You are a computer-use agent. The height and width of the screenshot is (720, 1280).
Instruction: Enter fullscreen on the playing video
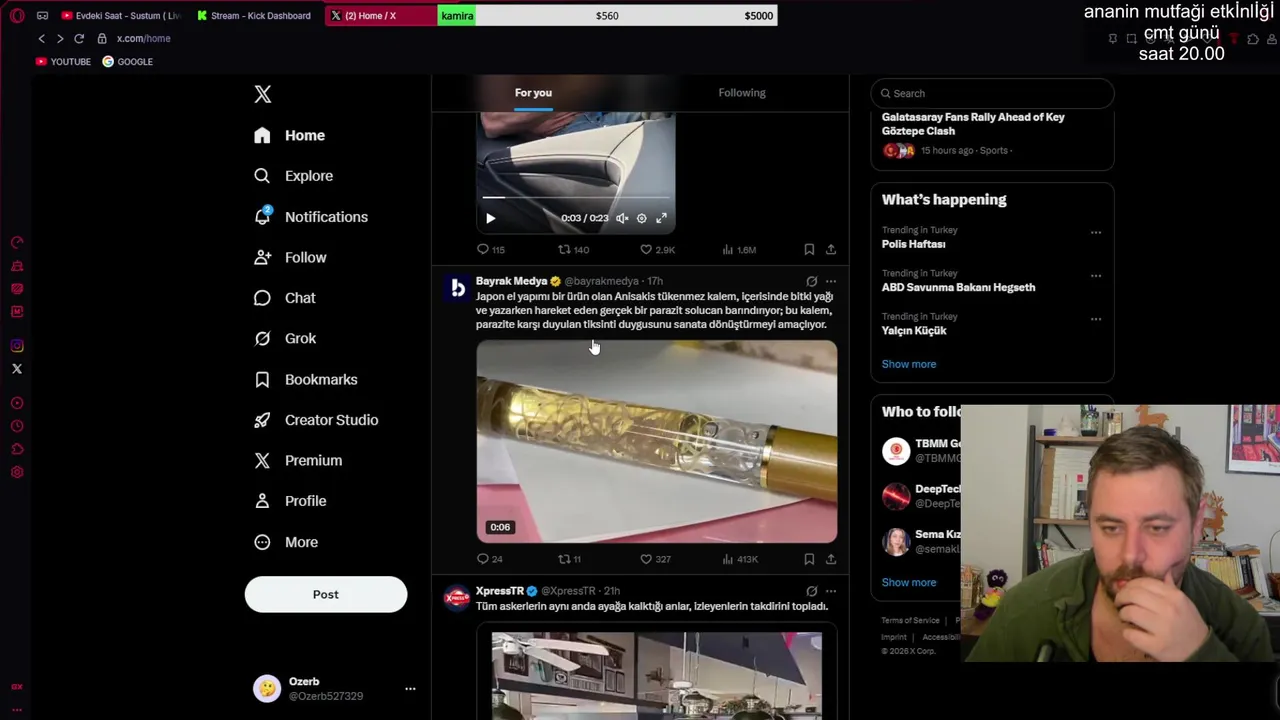pos(661,218)
